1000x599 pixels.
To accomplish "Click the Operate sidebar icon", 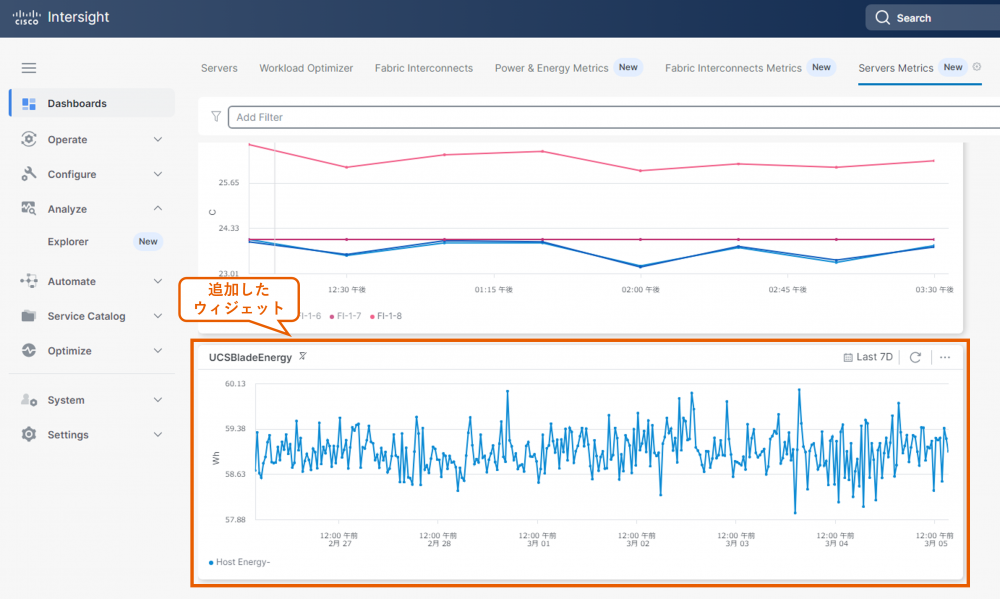I will [x=29, y=139].
